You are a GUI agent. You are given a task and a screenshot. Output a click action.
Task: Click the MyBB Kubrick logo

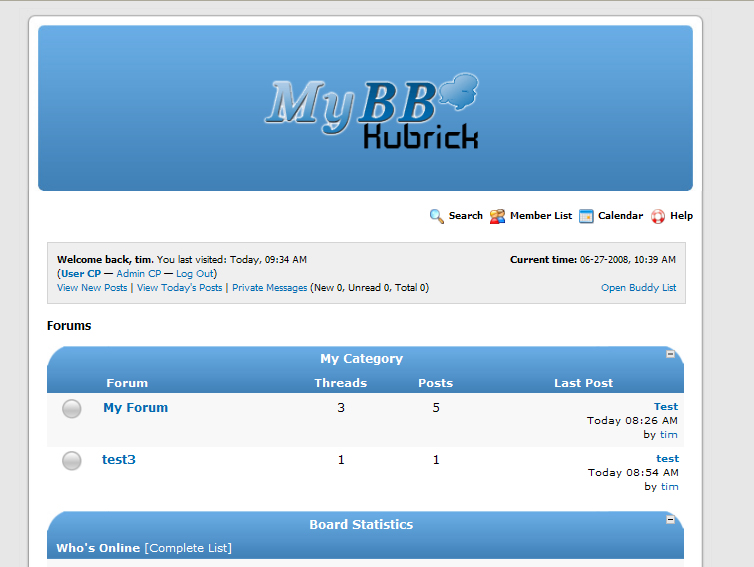371,111
